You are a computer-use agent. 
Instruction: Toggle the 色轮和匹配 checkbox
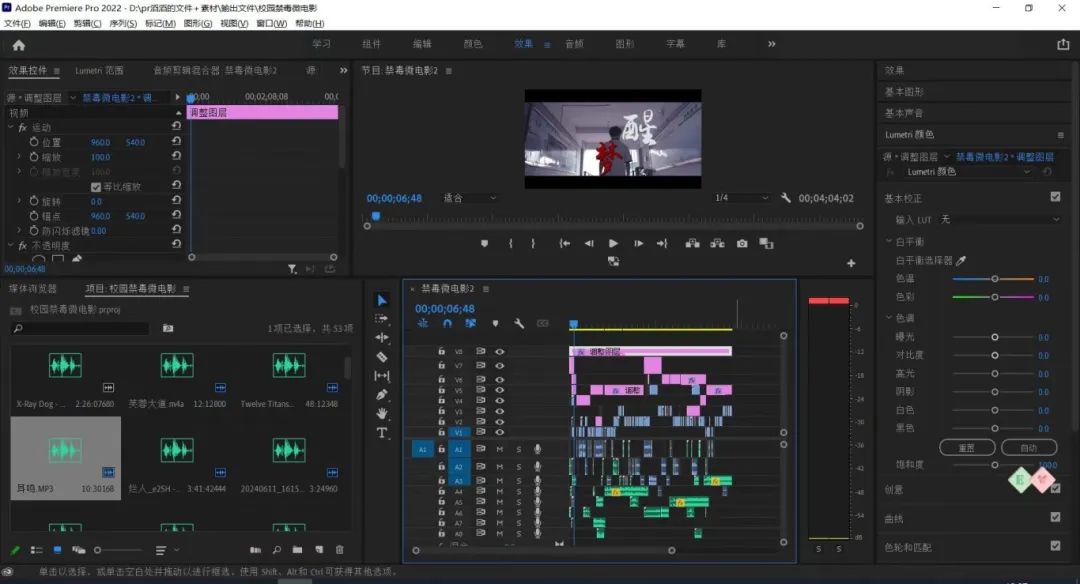coord(1055,545)
